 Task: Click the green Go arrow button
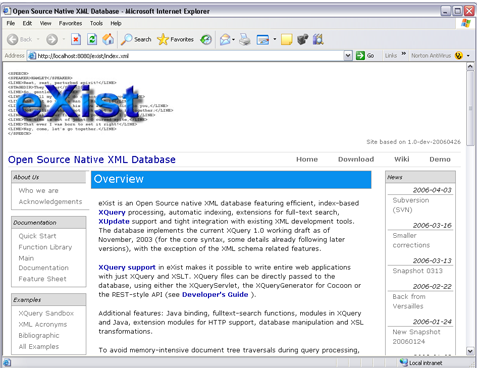click(x=365, y=55)
